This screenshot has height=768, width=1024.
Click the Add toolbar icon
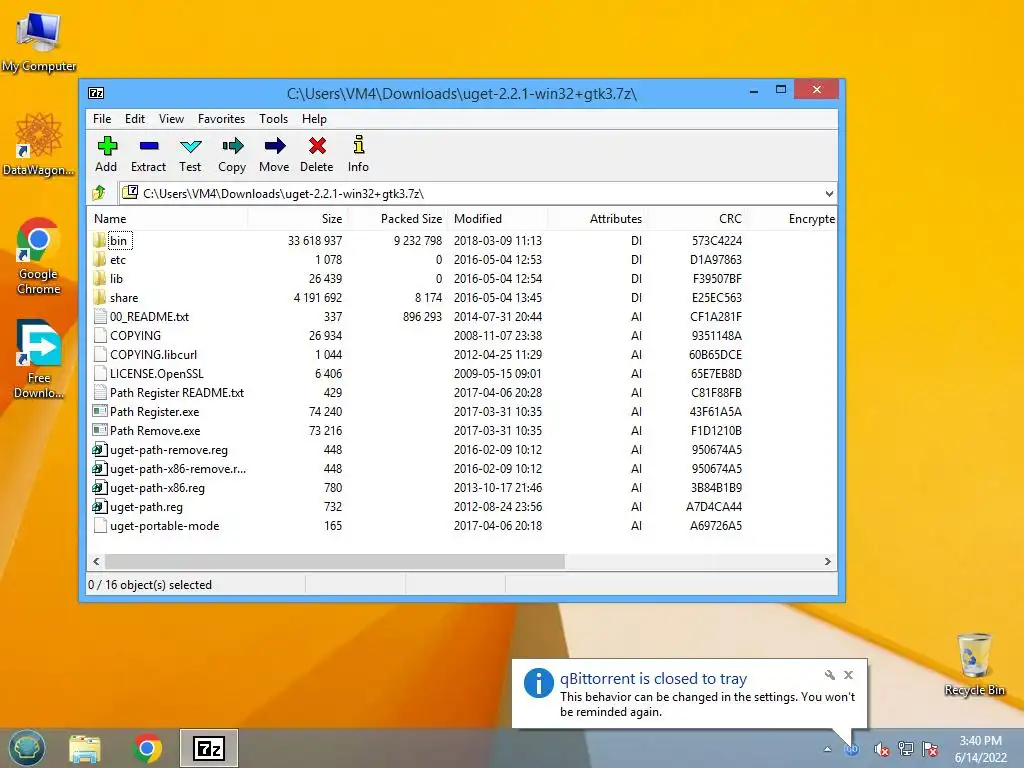coord(106,146)
